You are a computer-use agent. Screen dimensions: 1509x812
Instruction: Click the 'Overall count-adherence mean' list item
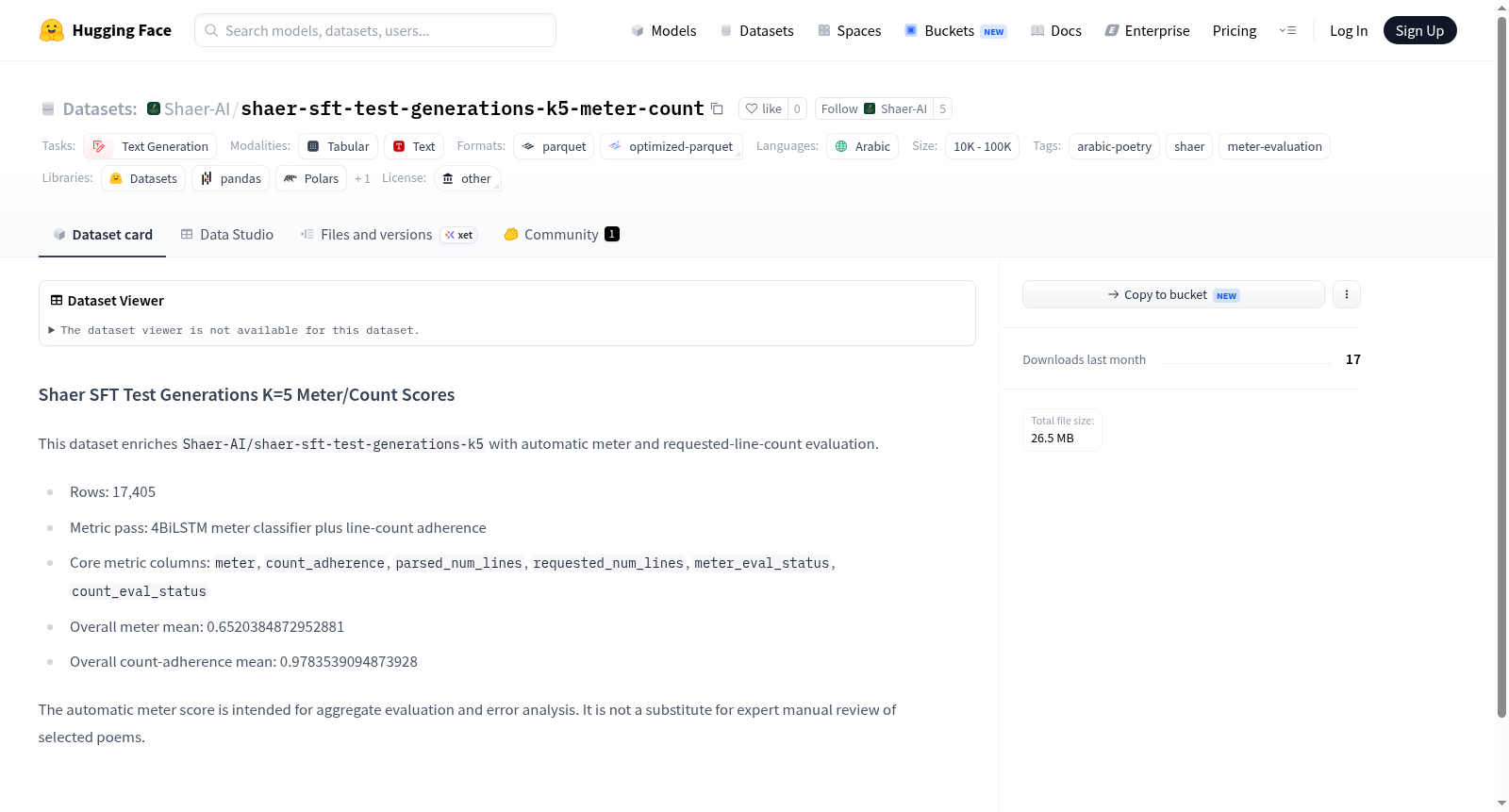coord(243,662)
